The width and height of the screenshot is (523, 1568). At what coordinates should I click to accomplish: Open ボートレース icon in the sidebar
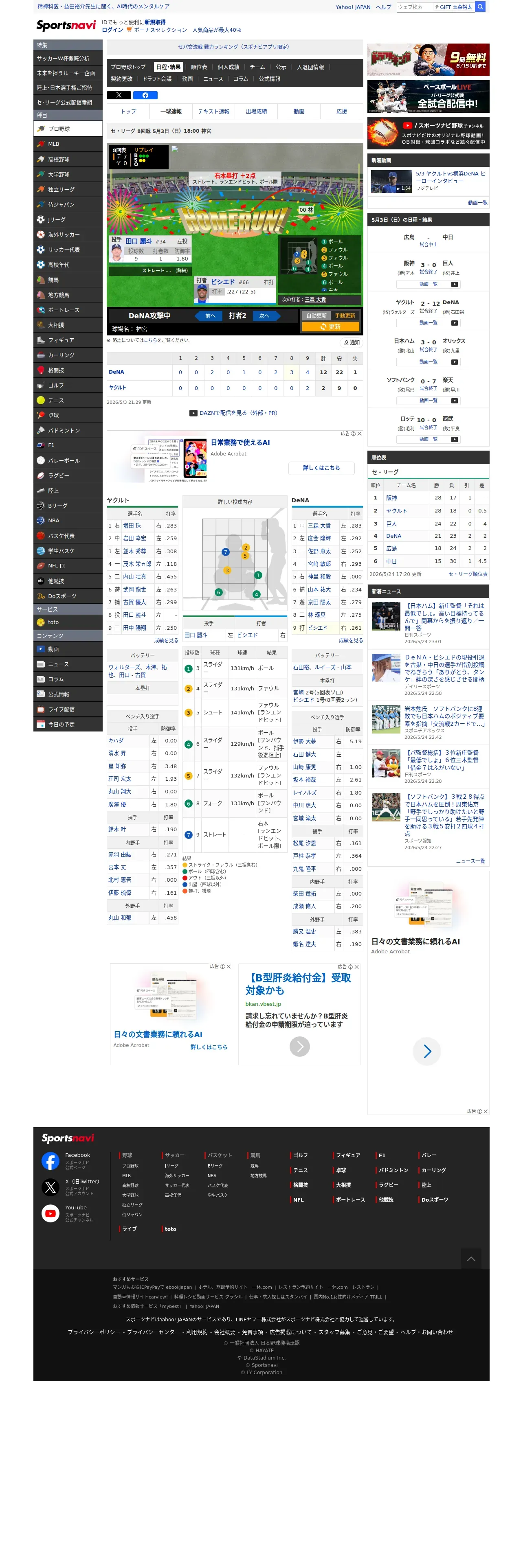tap(41, 310)
